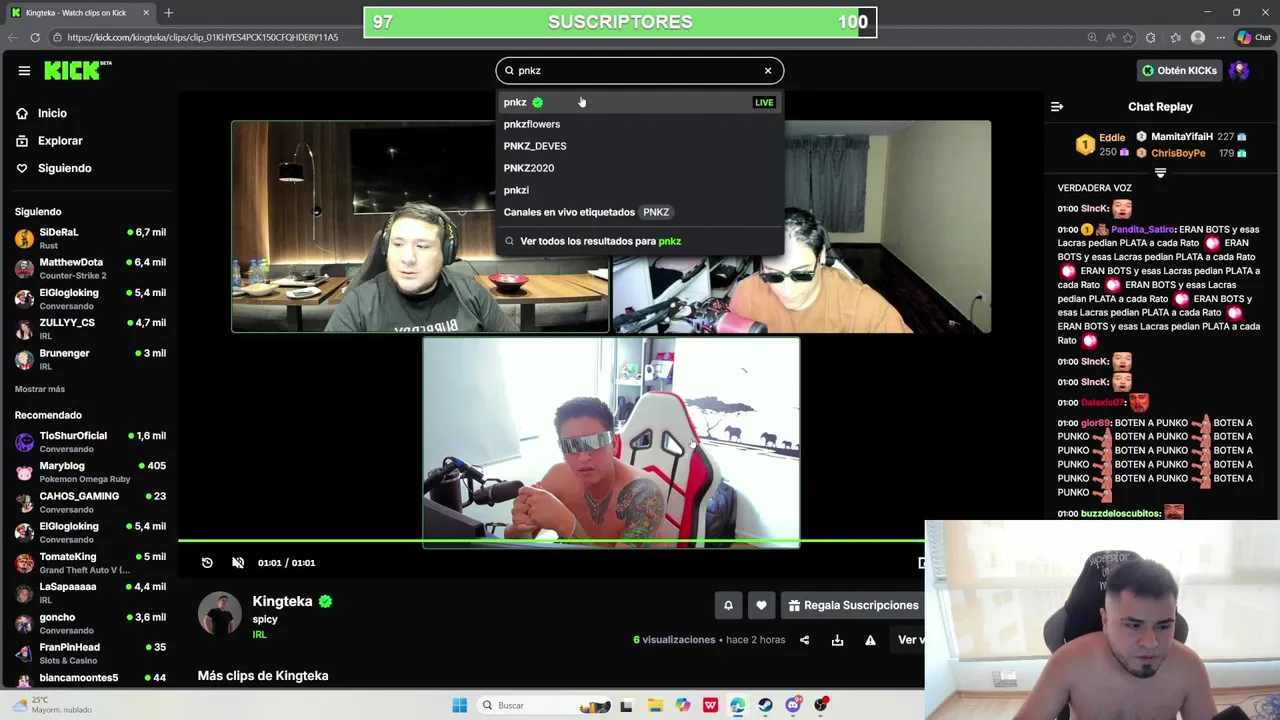
Task: Share the clip with share icon
Action: (804, 640)
